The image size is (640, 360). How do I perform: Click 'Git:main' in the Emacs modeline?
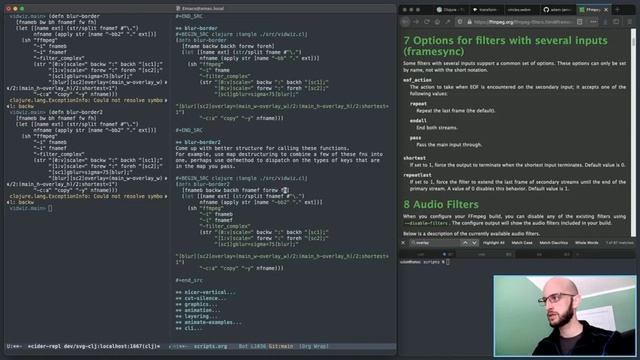[281, 346]
